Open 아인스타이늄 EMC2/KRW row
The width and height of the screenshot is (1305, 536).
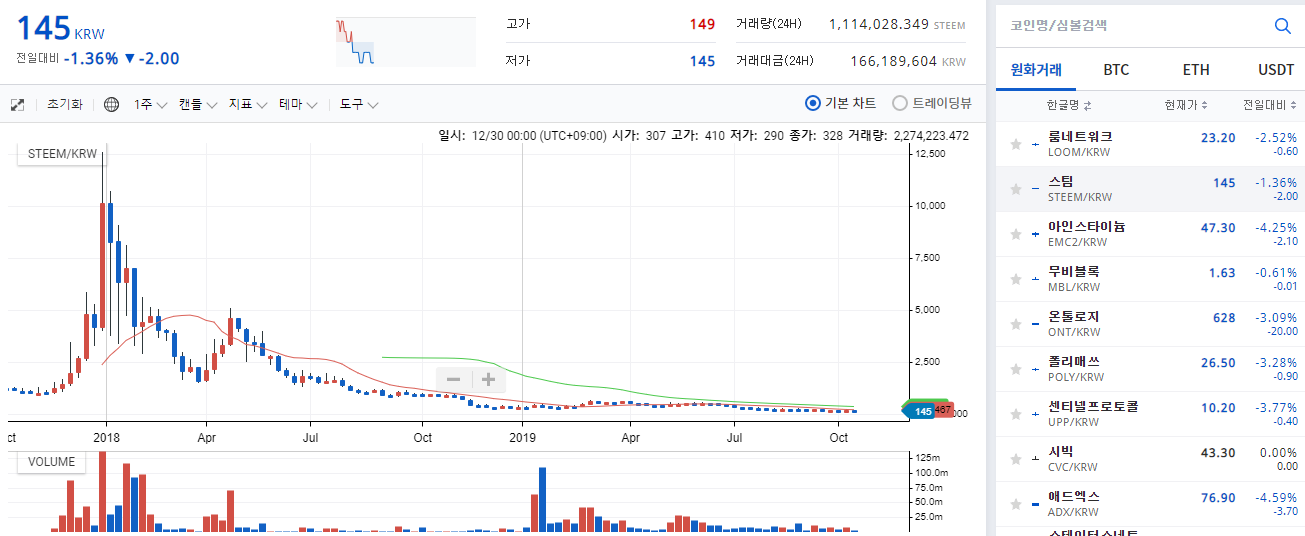coord(1150,234)
